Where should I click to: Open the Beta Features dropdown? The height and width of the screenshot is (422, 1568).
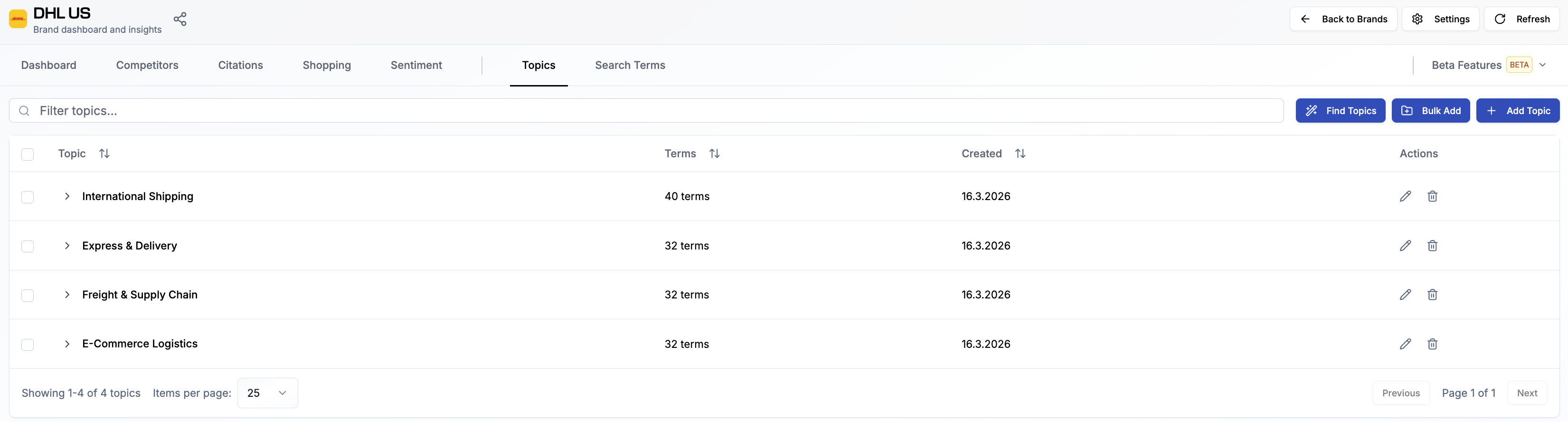tap(1489, 65)
